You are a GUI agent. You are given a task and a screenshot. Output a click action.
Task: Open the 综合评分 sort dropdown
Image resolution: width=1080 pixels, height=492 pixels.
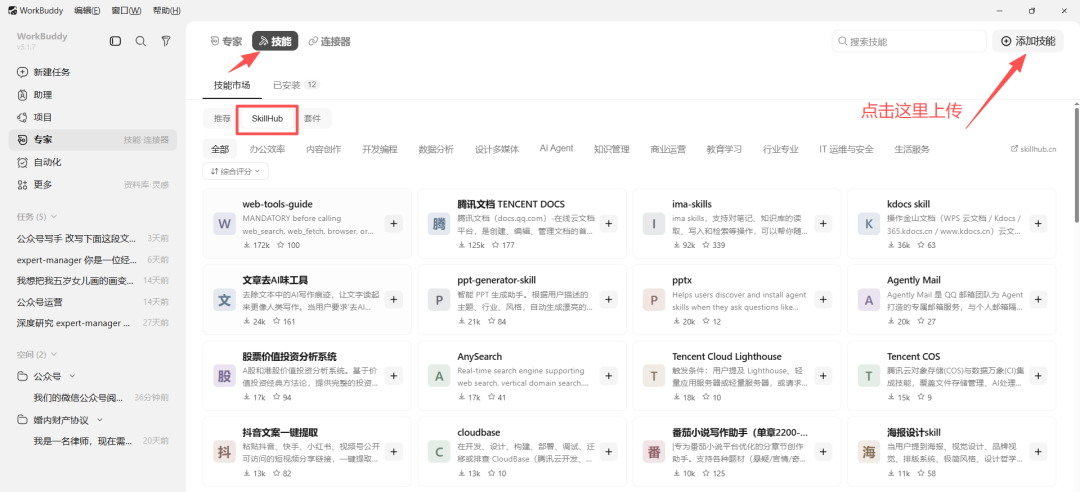pyautogui.click(x=236, y=170)
